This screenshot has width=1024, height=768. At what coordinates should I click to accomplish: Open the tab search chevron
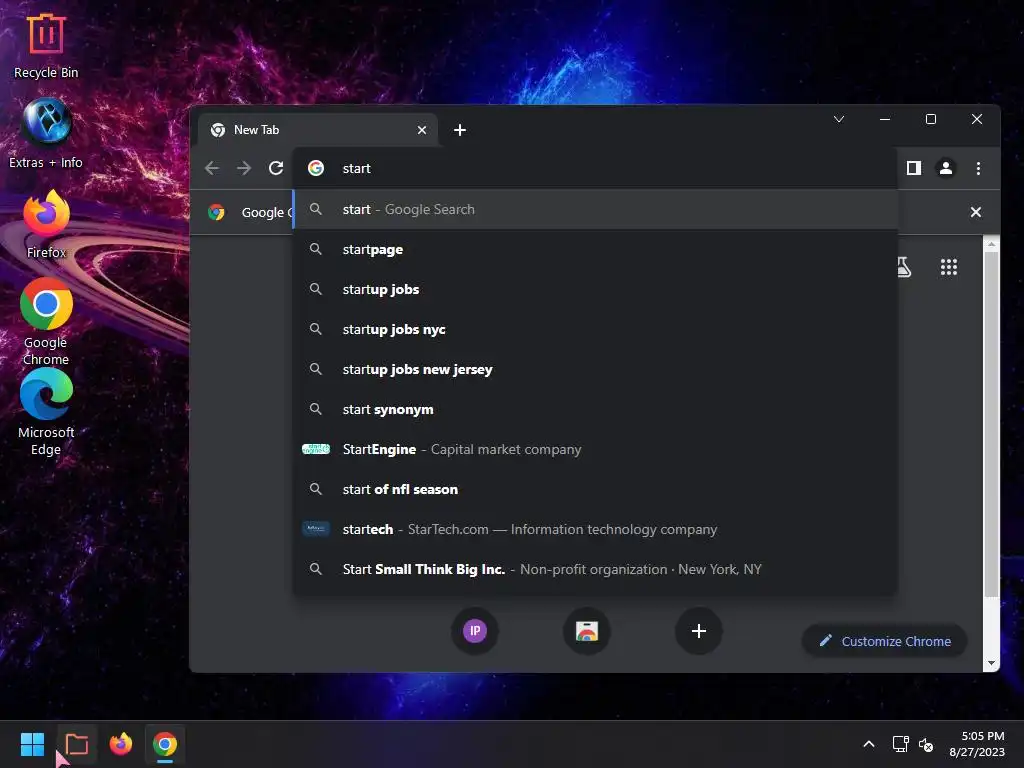[839, 119]
